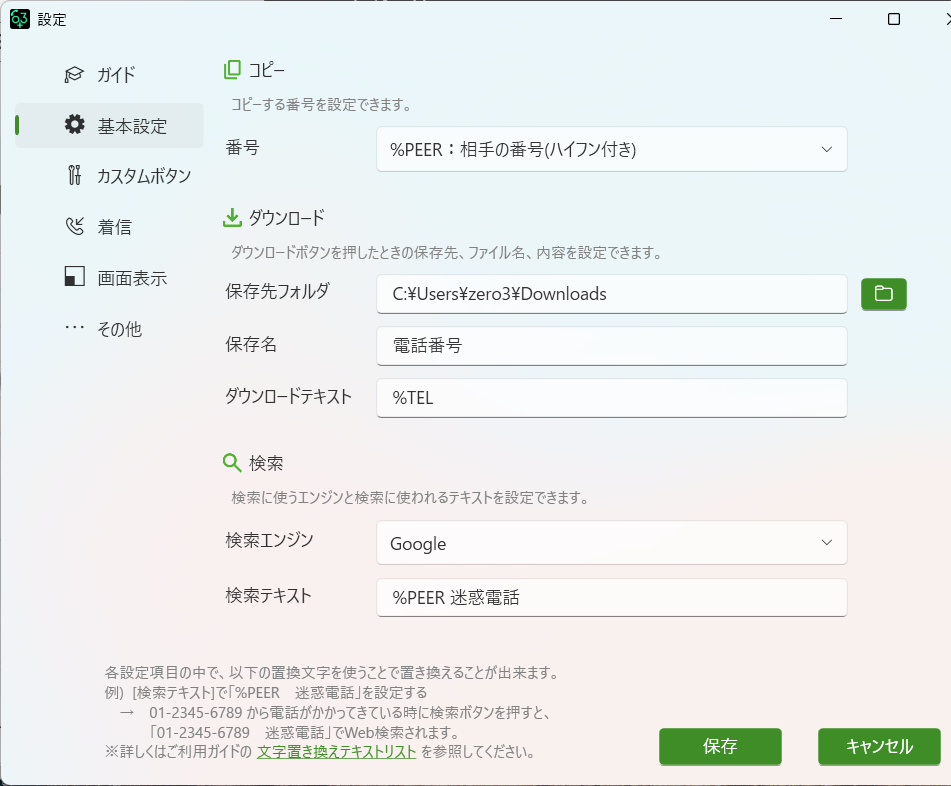Click the app icon in title bar
The image size is (951, 786).
coord(20,19)
